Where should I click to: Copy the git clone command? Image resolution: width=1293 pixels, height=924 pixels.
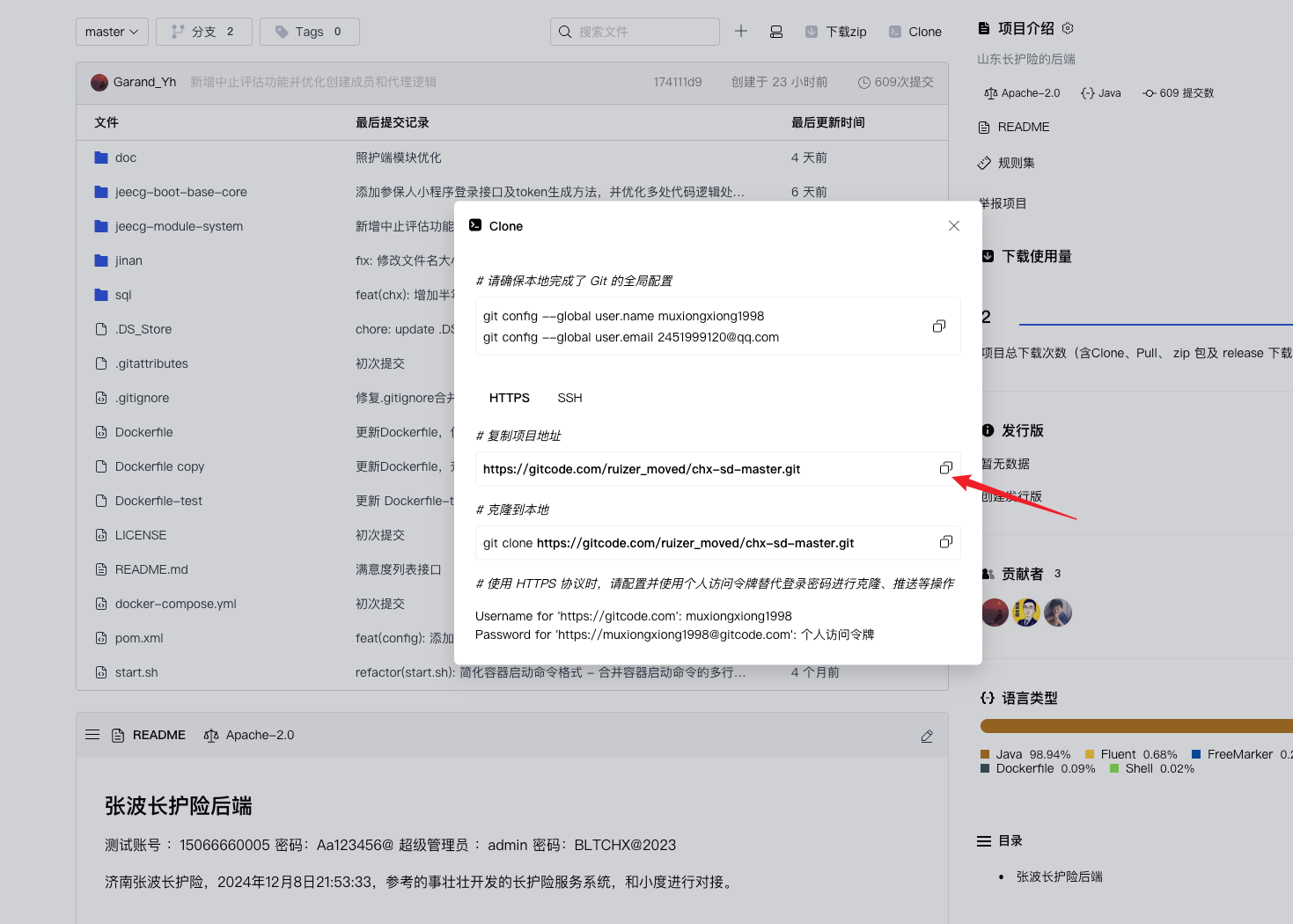[x=946, y=542]
